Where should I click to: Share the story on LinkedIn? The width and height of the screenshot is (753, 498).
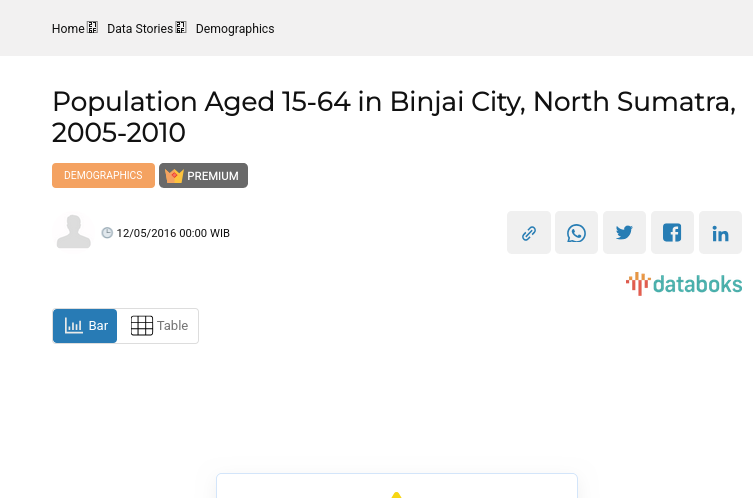(720, 233)
